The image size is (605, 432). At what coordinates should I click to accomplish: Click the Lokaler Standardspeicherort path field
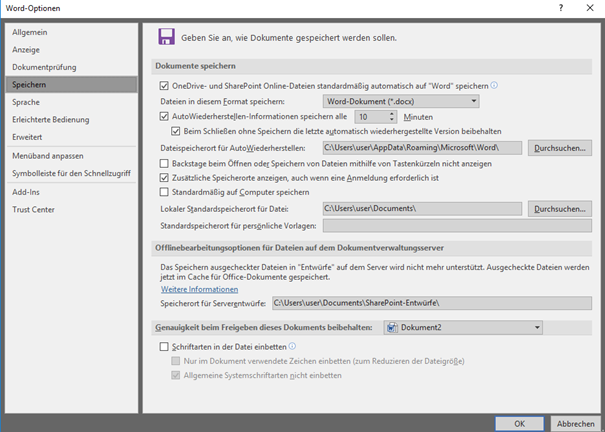(421, 209)
